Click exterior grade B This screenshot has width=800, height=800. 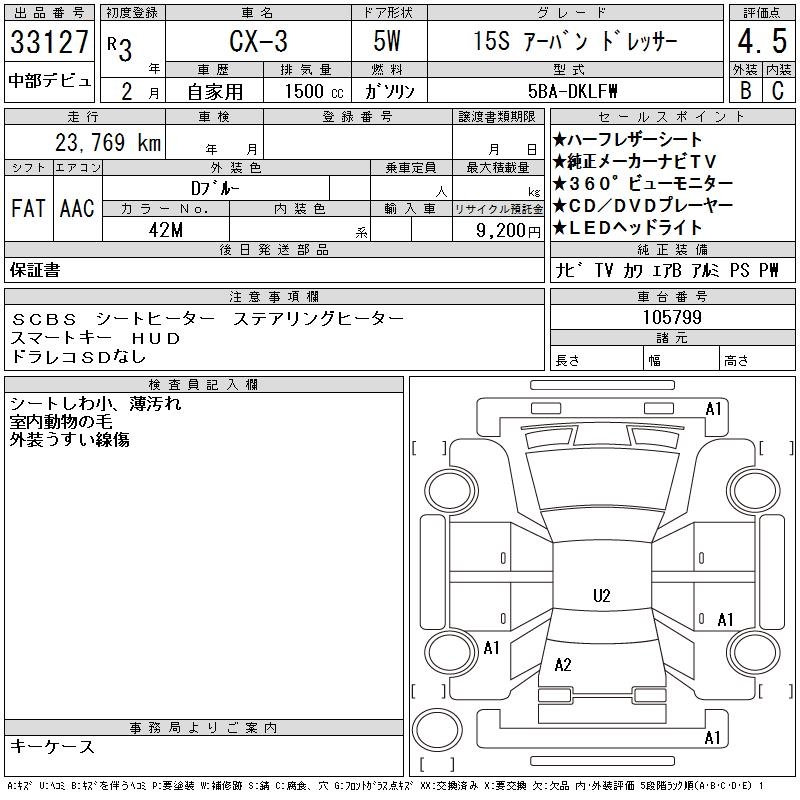point(745,90)
